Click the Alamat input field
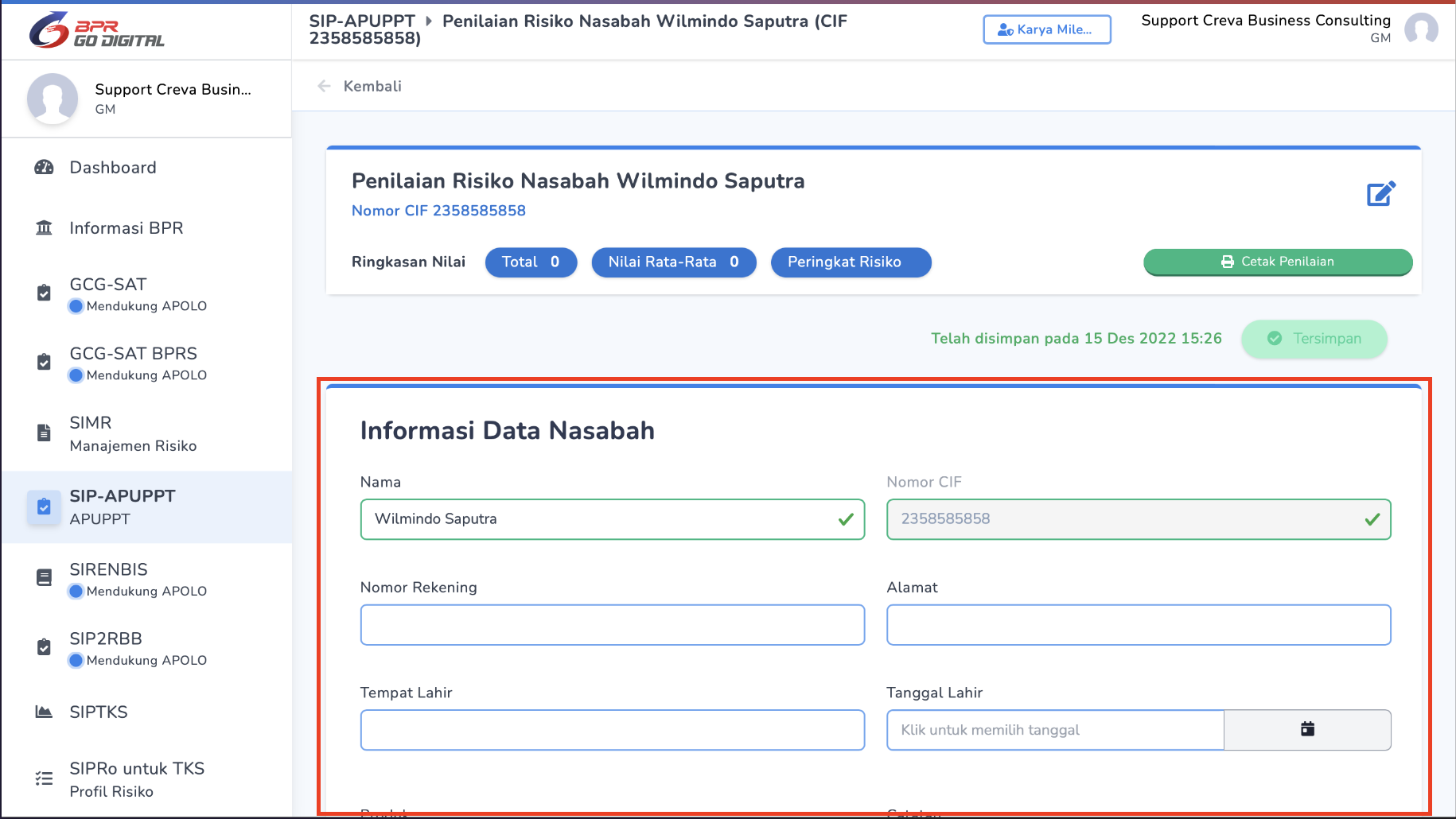 coord(1139,625)
